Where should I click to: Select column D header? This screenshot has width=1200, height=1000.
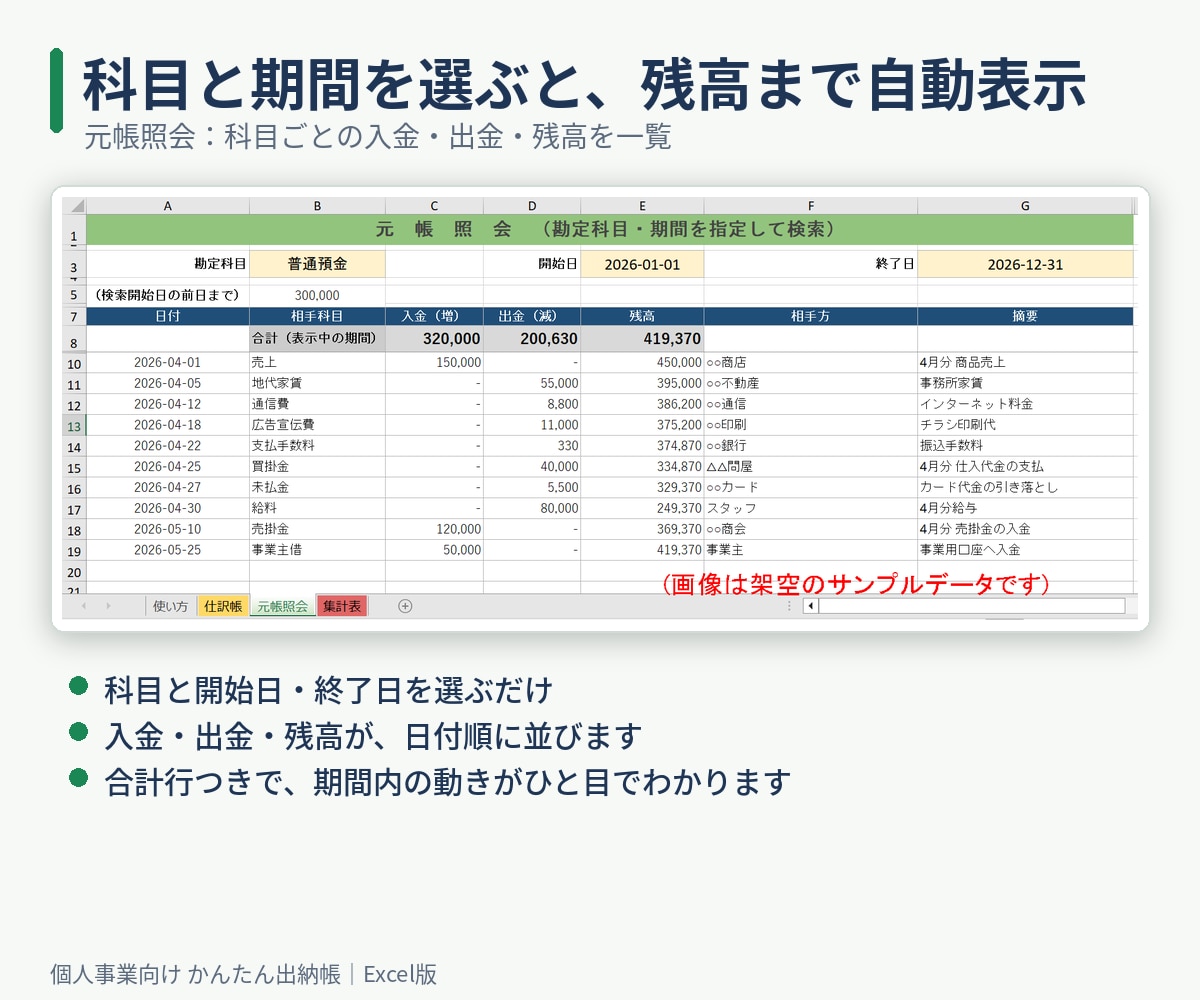click(x=532, y=205)
